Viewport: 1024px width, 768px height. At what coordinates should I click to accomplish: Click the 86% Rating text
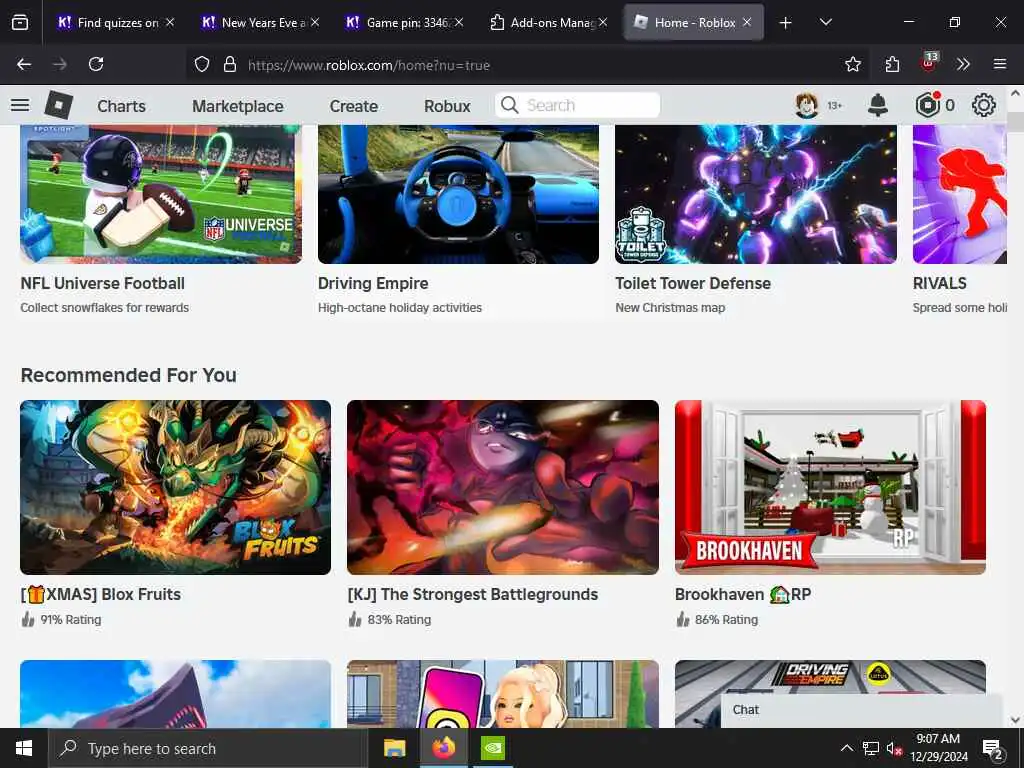726,620
